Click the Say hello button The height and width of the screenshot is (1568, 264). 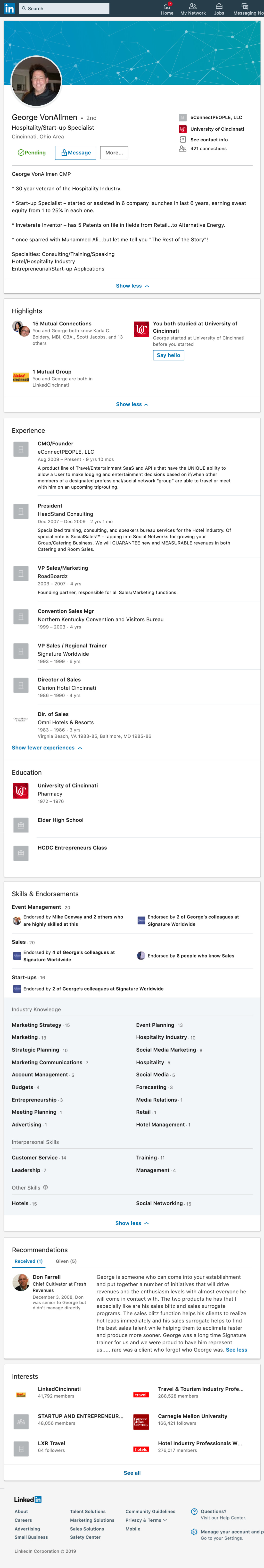point(168,355)
